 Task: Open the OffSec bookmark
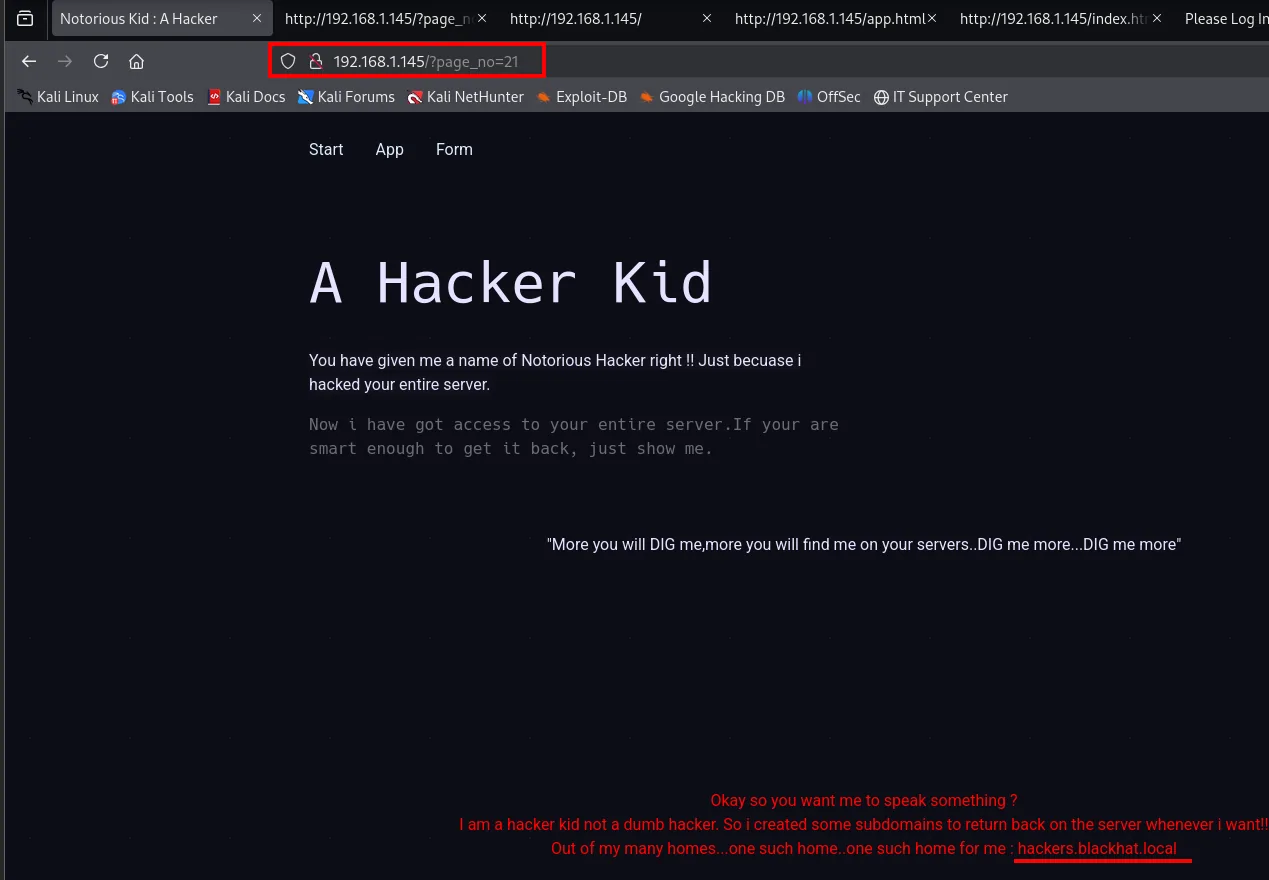(x=829, y=97)
